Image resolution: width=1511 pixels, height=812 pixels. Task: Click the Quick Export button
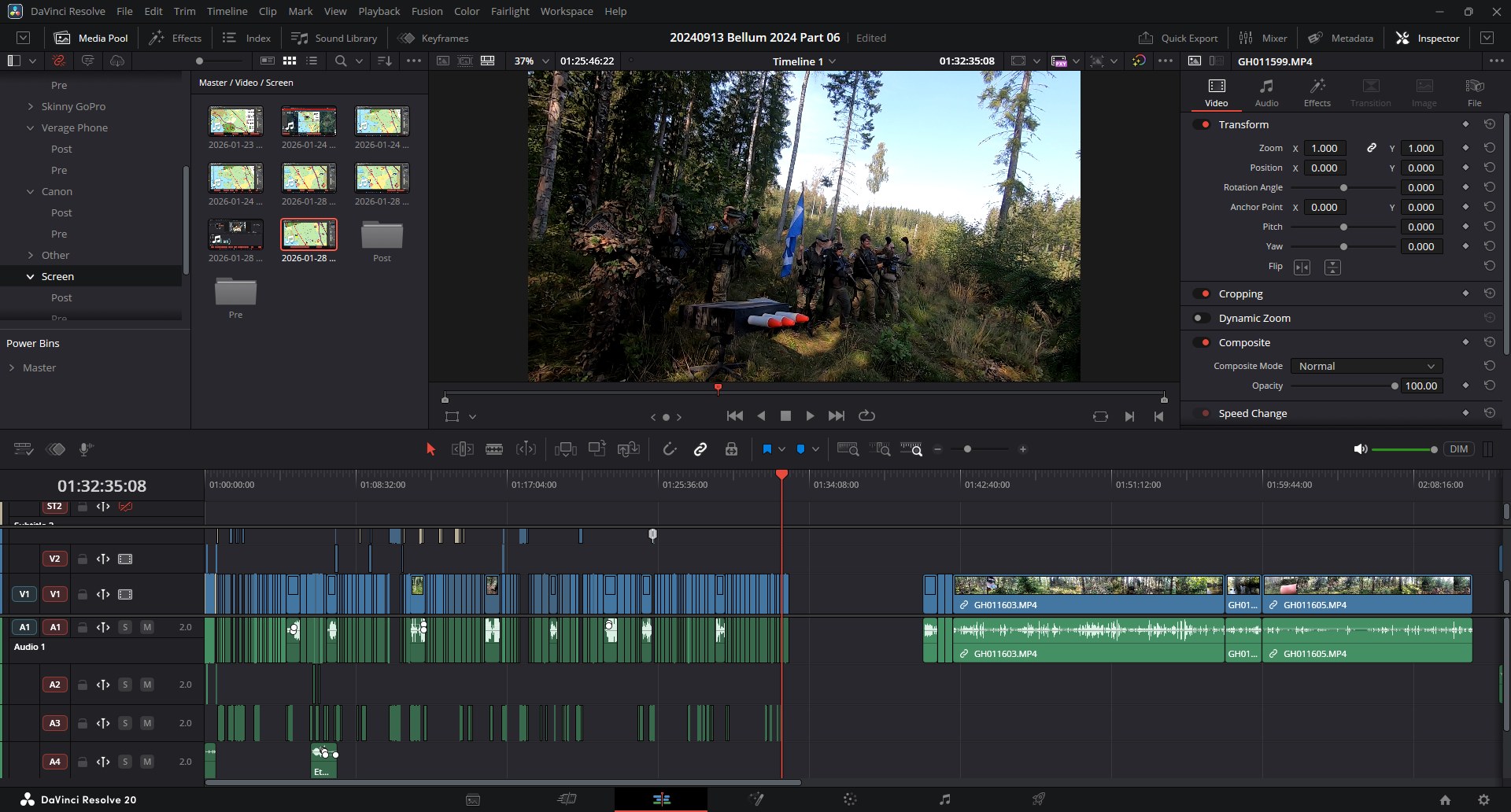tap(1178, 38)
